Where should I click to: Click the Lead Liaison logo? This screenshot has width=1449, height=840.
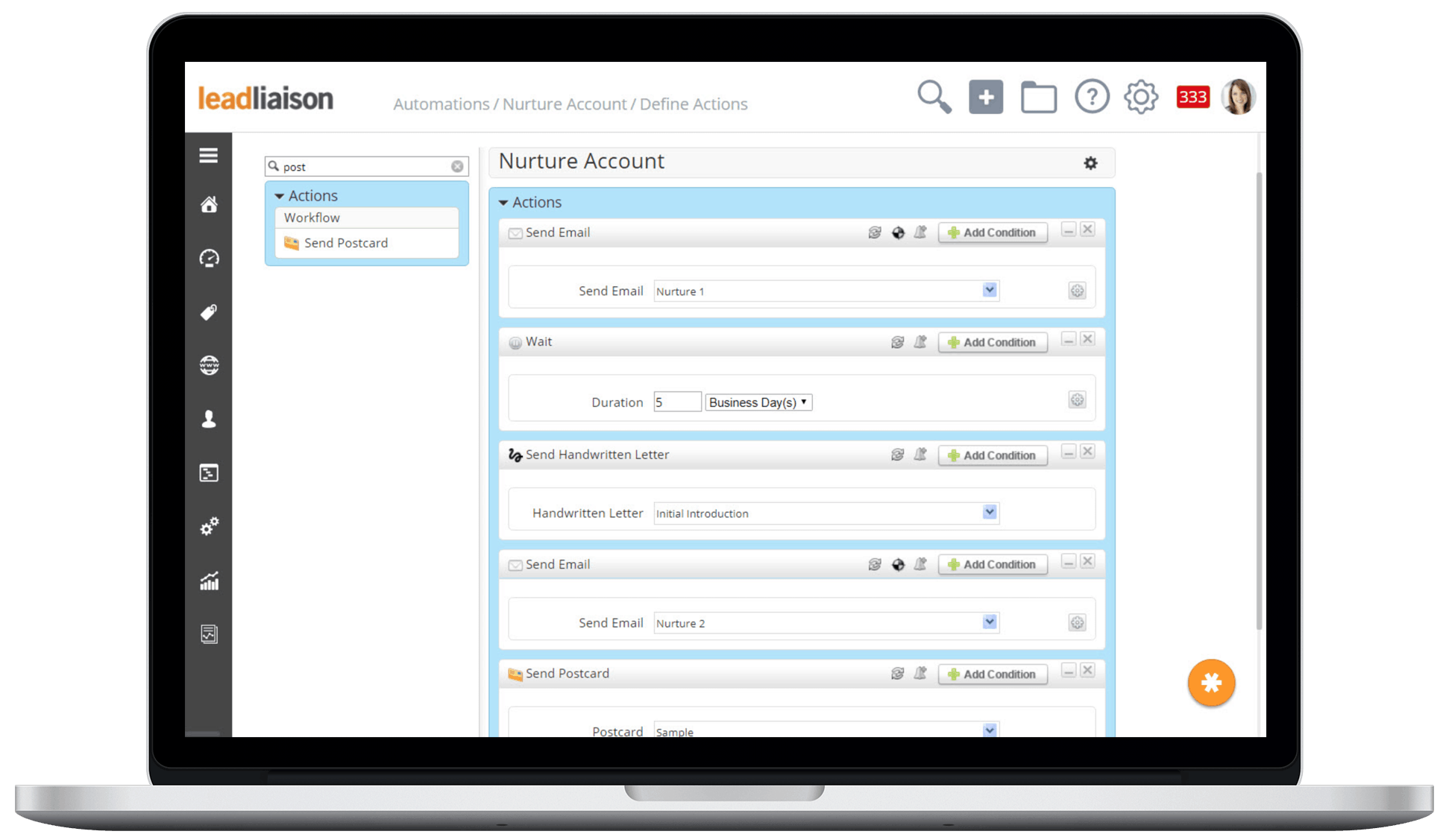click(265, 98)
